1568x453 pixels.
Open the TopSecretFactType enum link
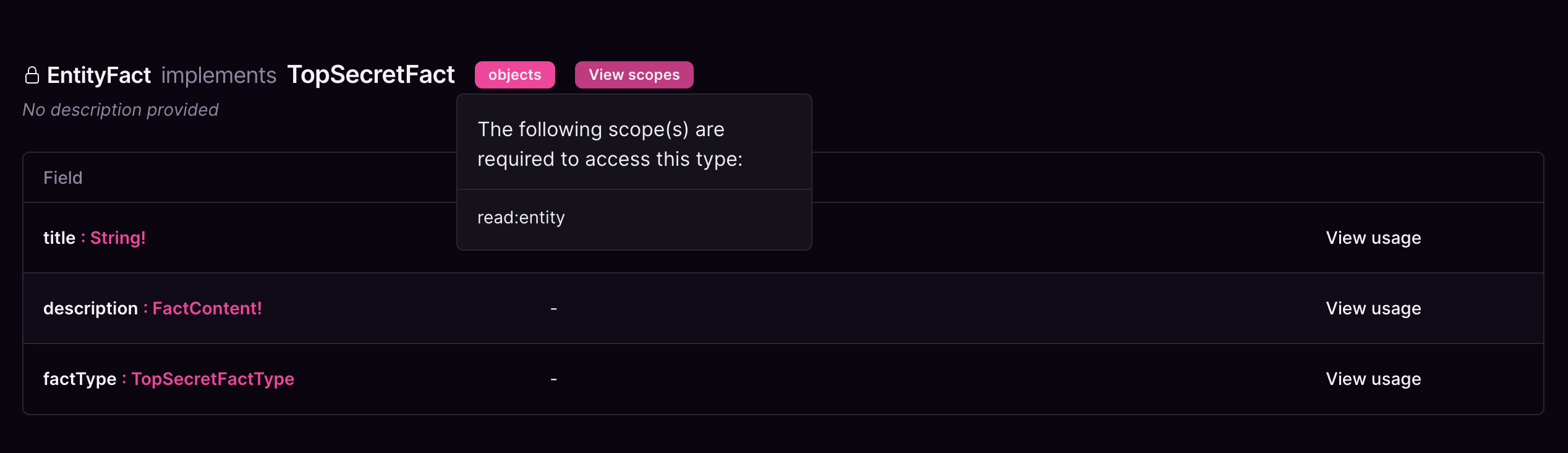pyautogui.click(x=213, y=379)
